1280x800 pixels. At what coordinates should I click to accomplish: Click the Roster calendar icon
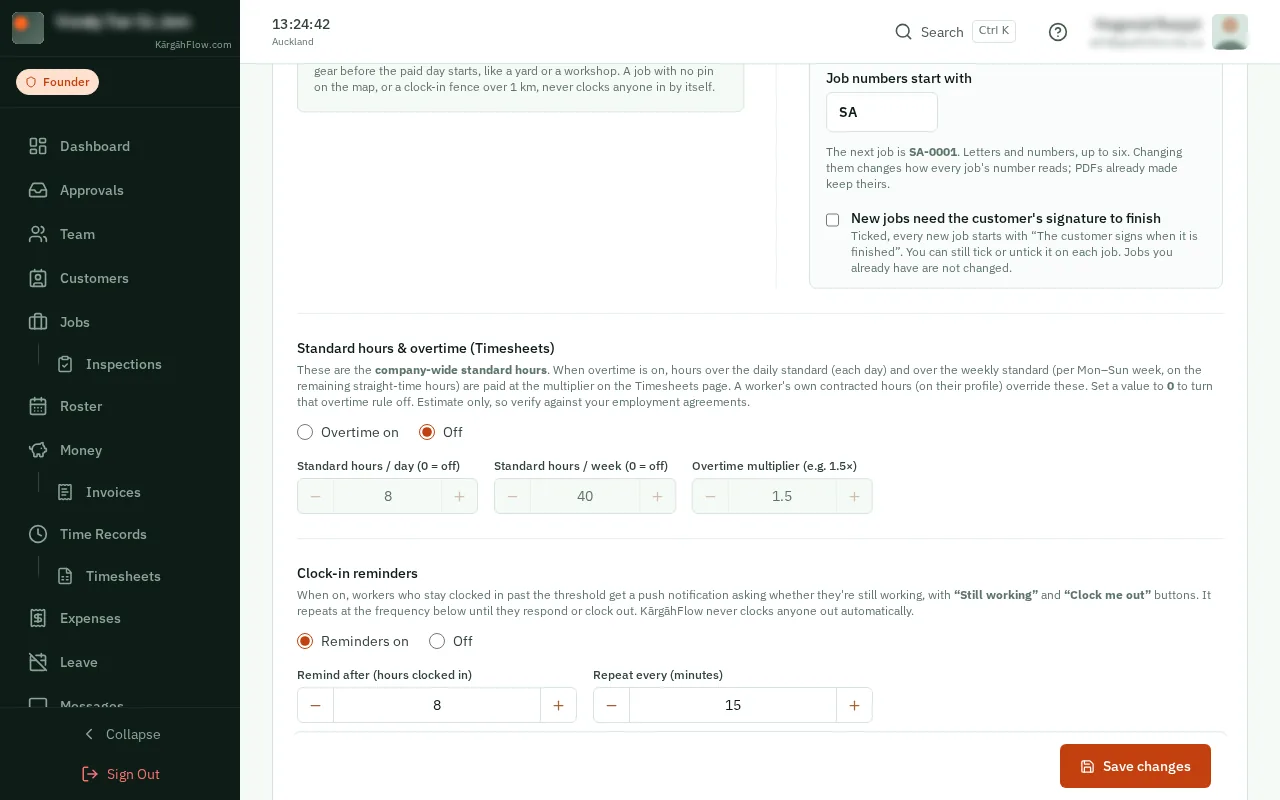point(38,406)
